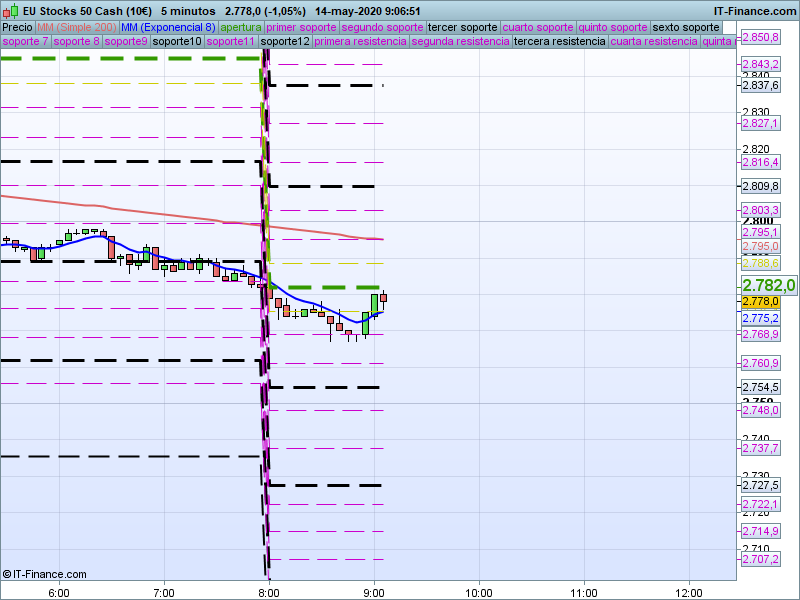Screen dimensions: 800x600
Task: Select the Precio indicator label
Action: pyautogui.click(x=17, y=28)
